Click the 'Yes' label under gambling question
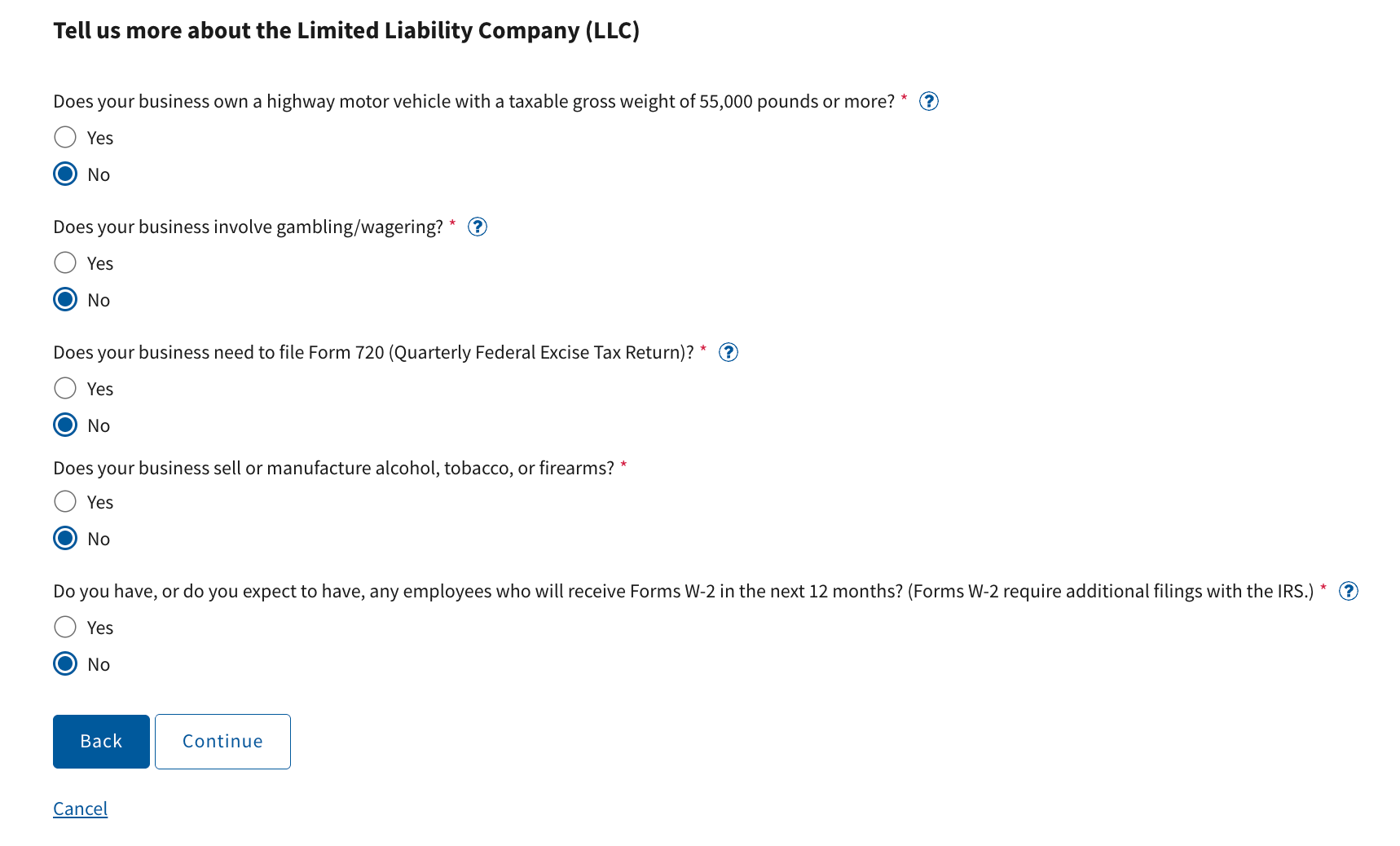 click(100, 263)
